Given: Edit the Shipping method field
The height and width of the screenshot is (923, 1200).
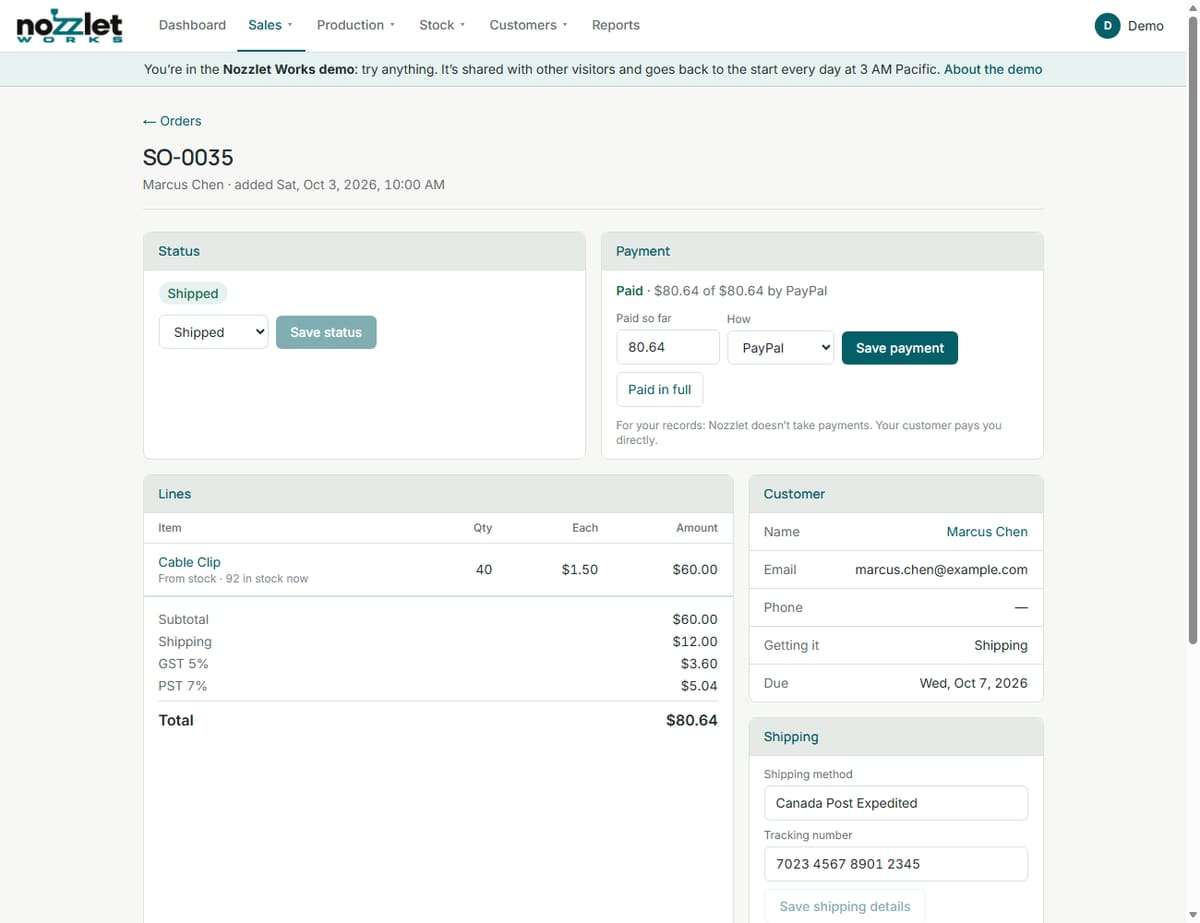Looking at the screenshot, I should pos(896,803).
